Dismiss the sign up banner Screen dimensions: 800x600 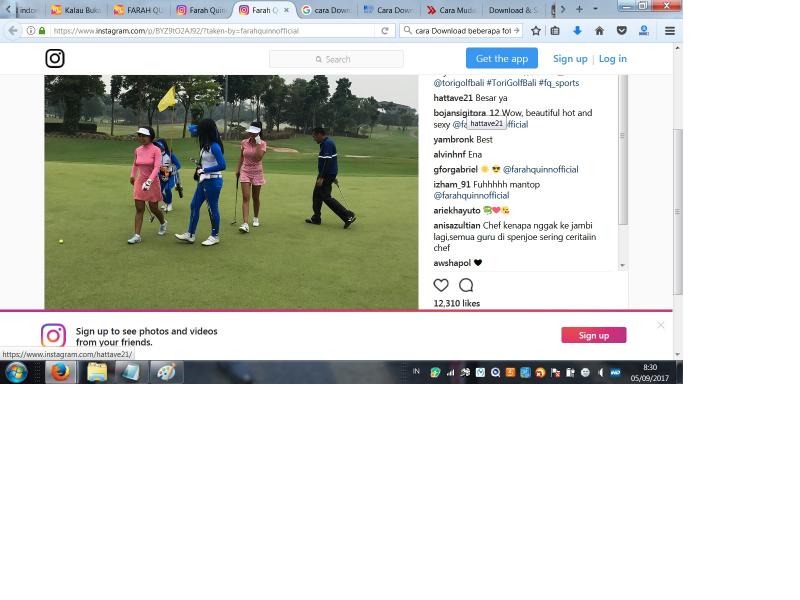661,325
